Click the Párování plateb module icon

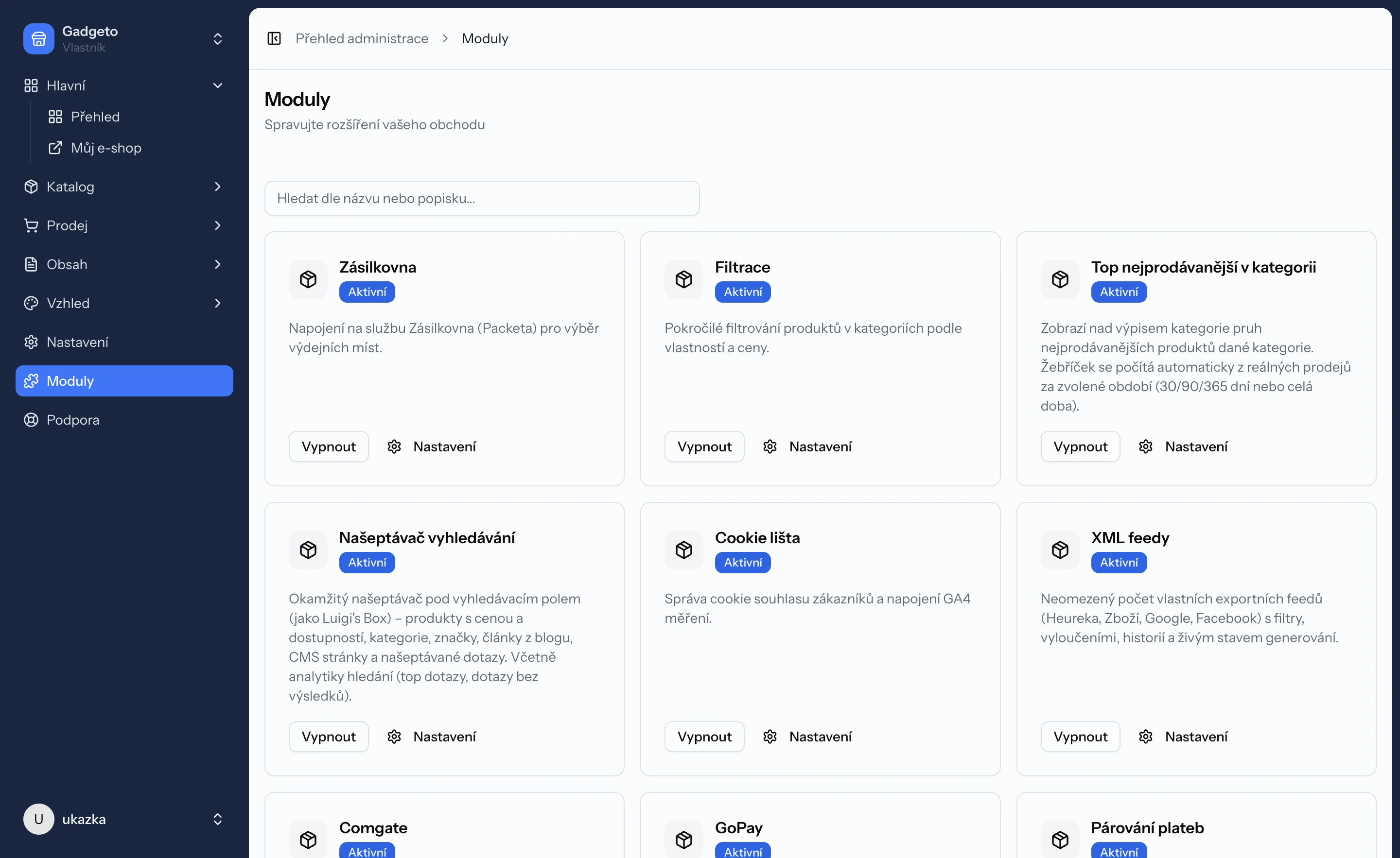(1060, 839)
